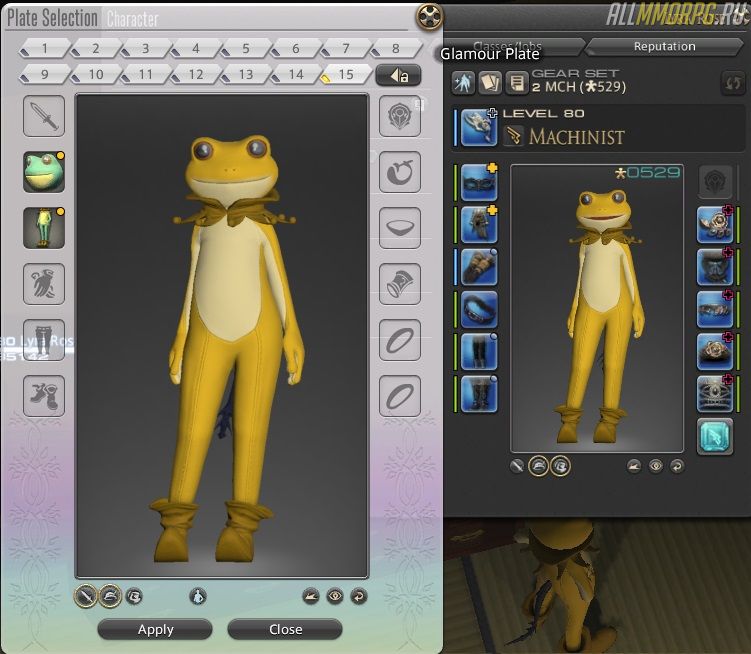Toggle eye view in Character preview
The image size is (751, 654).
coord(656,466)
